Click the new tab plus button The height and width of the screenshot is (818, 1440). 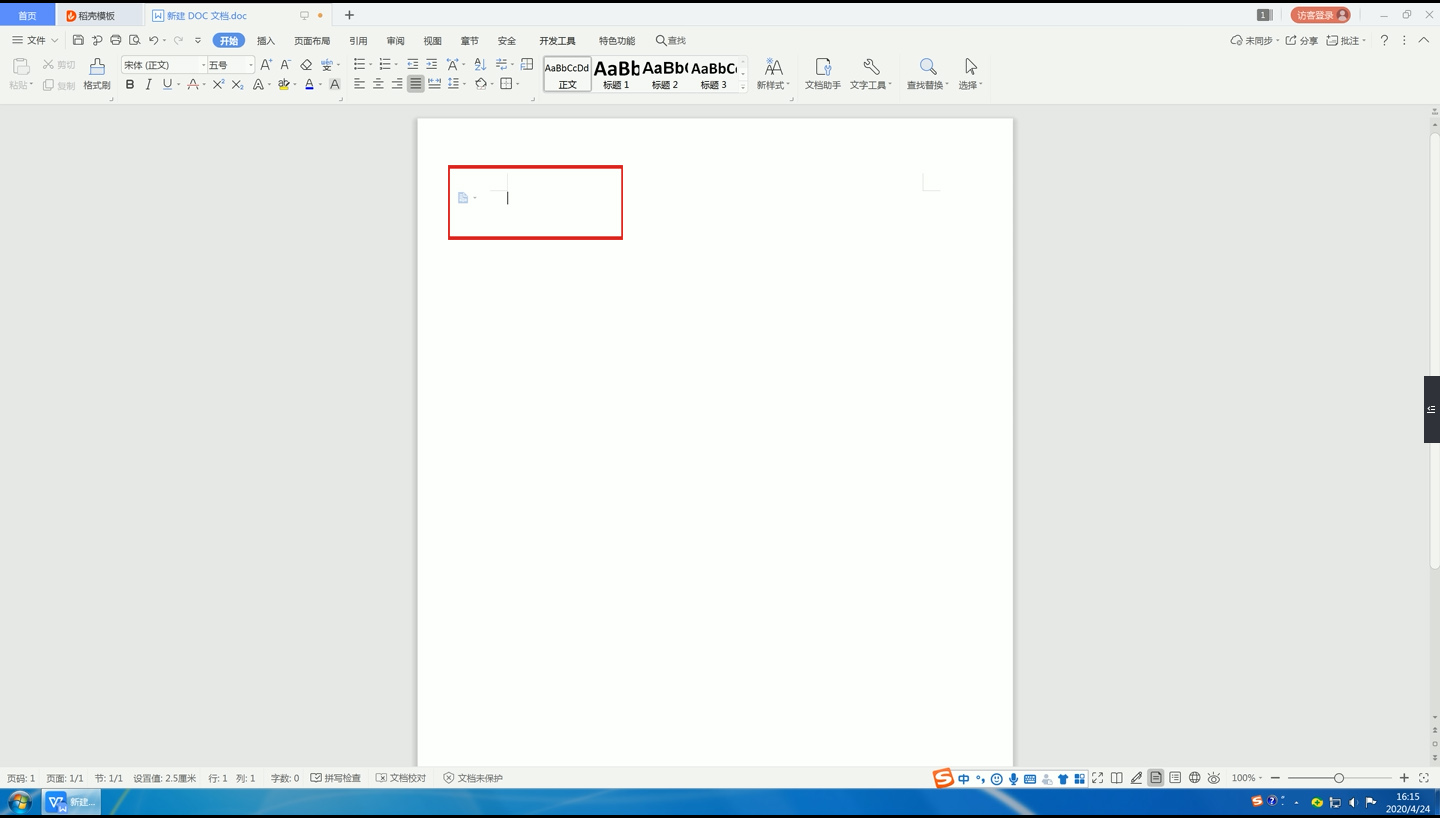[349, 15]
